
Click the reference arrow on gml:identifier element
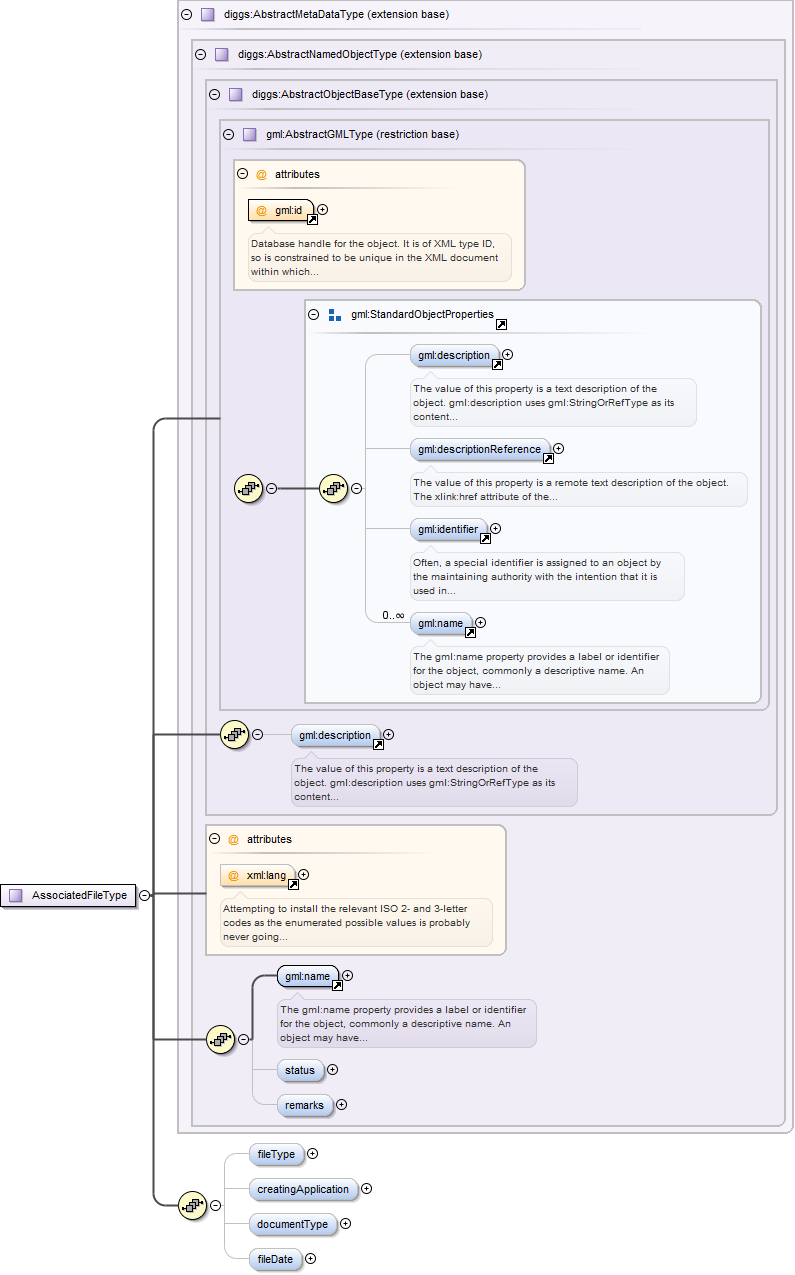tap(485, 538)
